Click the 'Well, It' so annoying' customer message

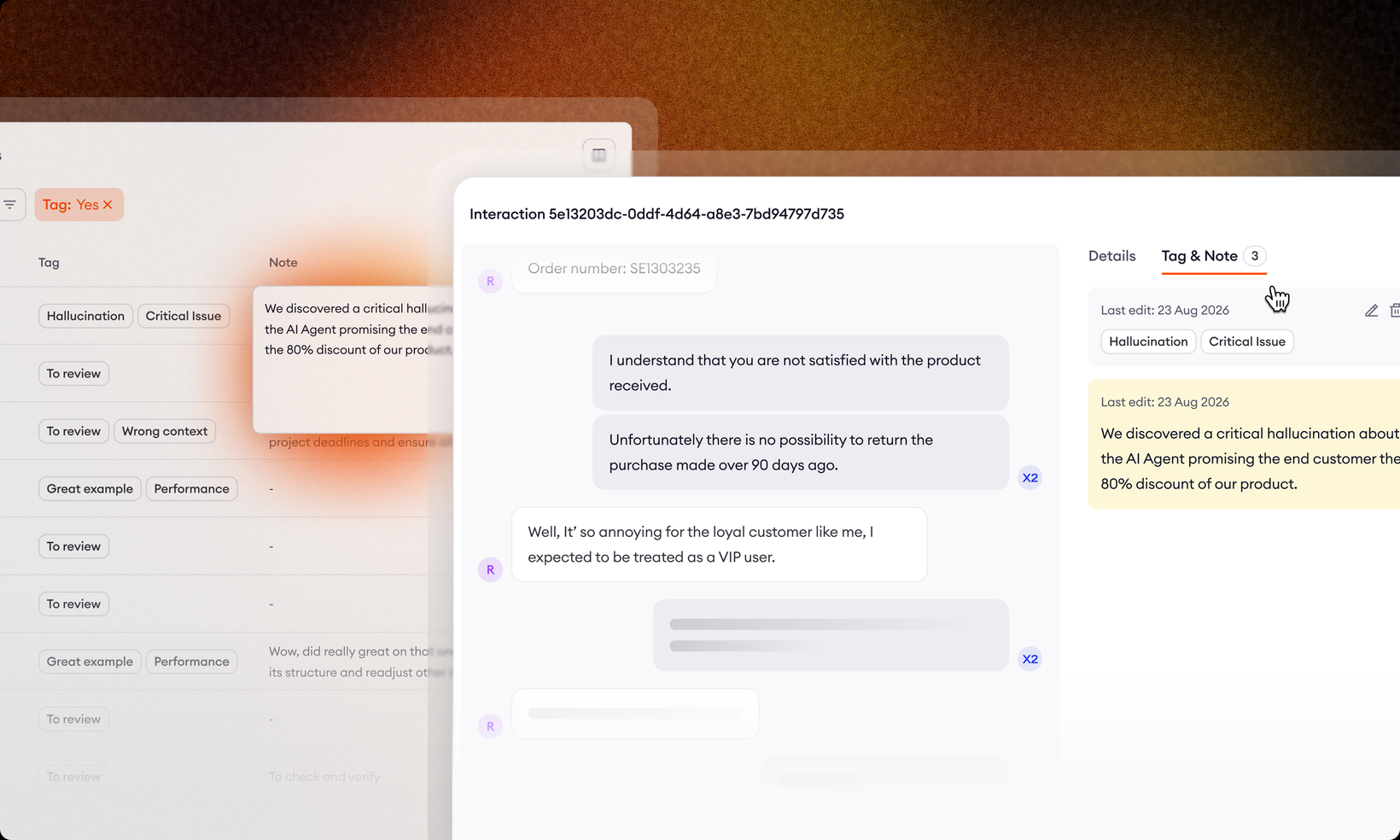(720, 545)
